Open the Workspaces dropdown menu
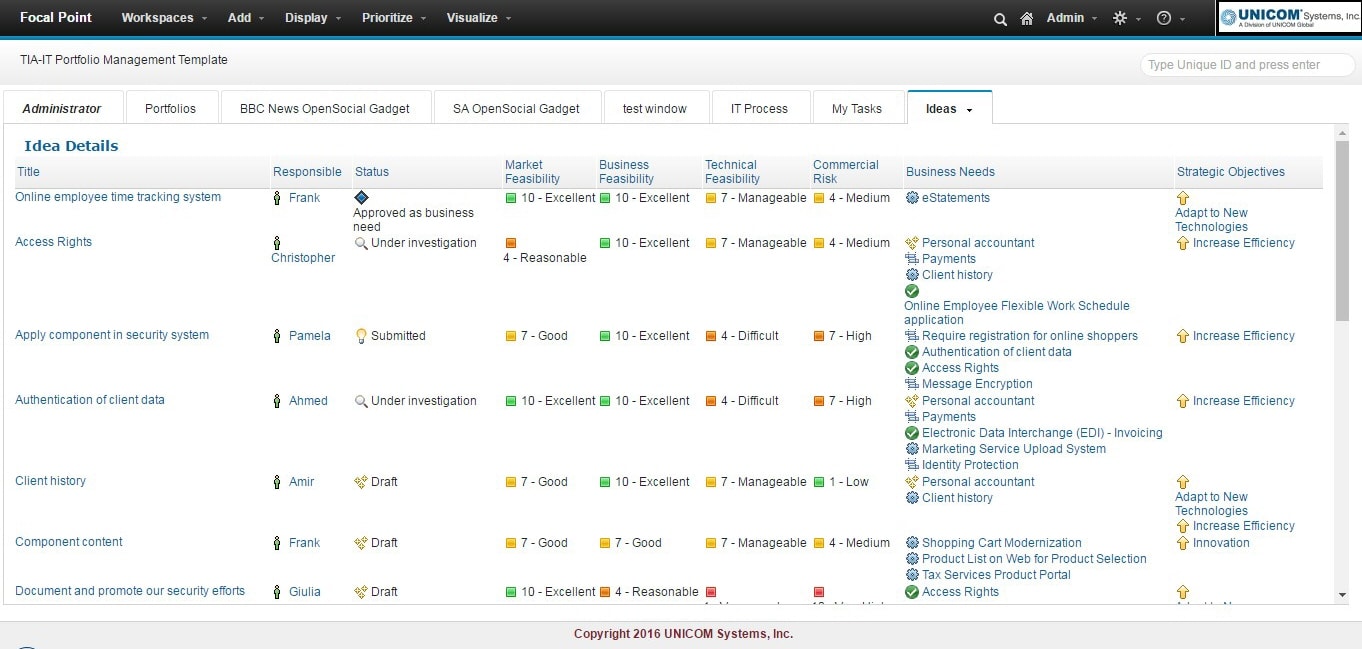Image resolution: width=1362 pixels, height=649 pixels. 164,18
